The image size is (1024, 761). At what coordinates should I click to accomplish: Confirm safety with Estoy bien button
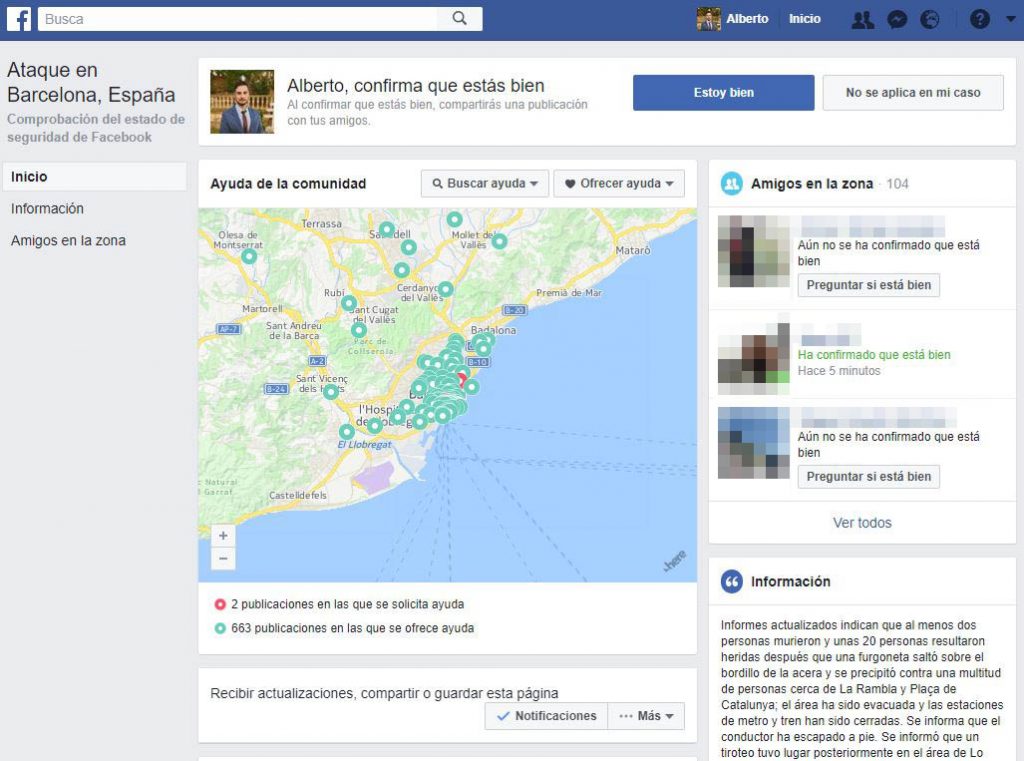[x=724, y=93]
